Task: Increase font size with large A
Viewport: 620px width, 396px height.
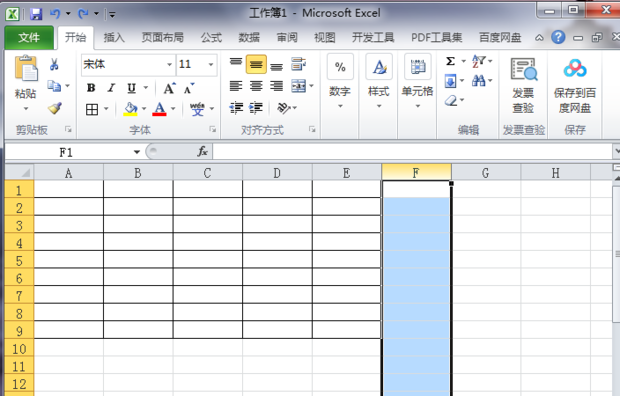Action: coord(169,88)
